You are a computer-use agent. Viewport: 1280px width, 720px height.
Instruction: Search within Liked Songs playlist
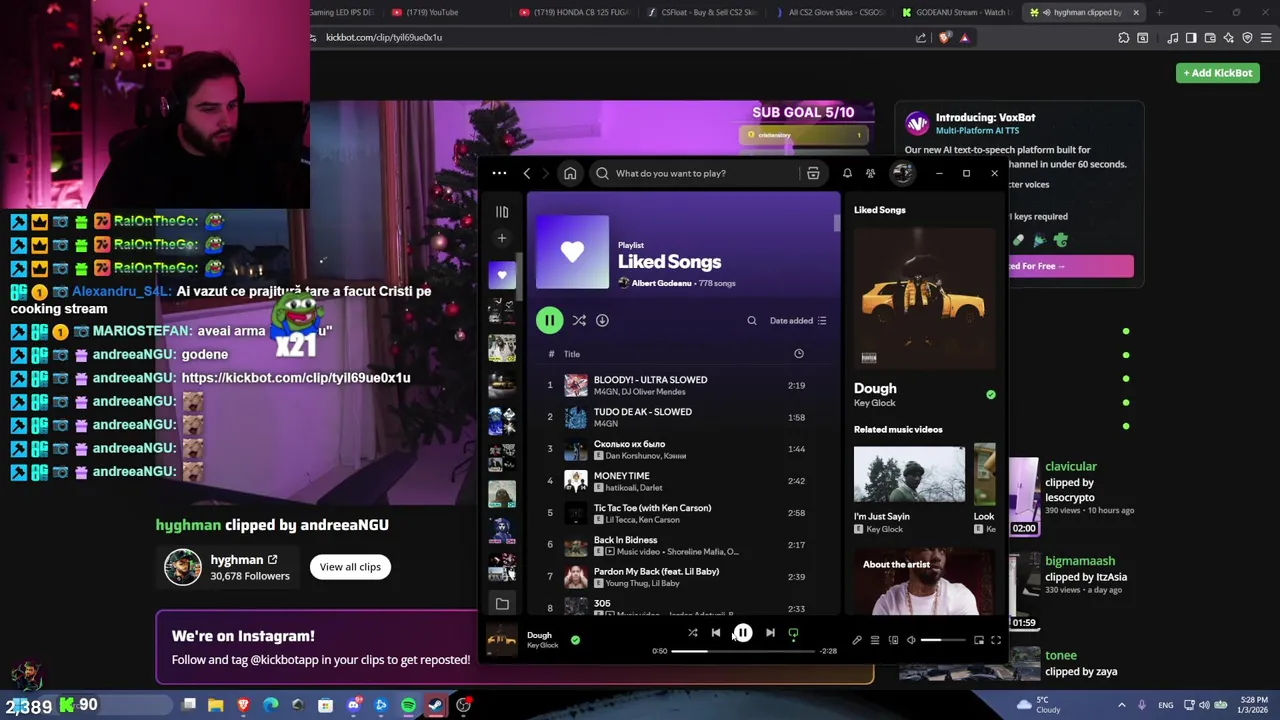tap(752, 321)
